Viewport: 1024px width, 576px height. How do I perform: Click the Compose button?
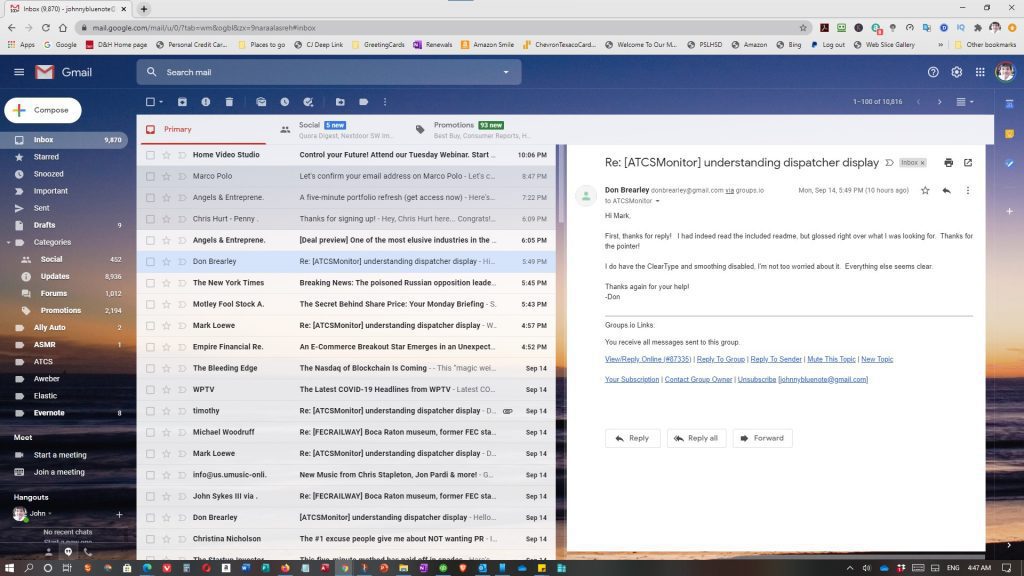coord(43,110)
